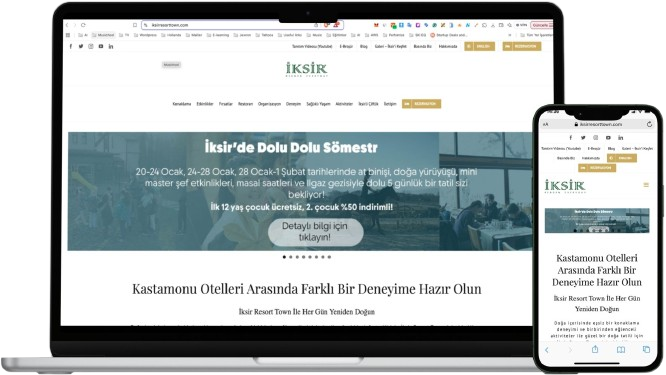Image resolution: width=666 pixels, height=375 pixels.
Task: Click the browser back arrow on the laptop
Action: click(x=67, y=25)
